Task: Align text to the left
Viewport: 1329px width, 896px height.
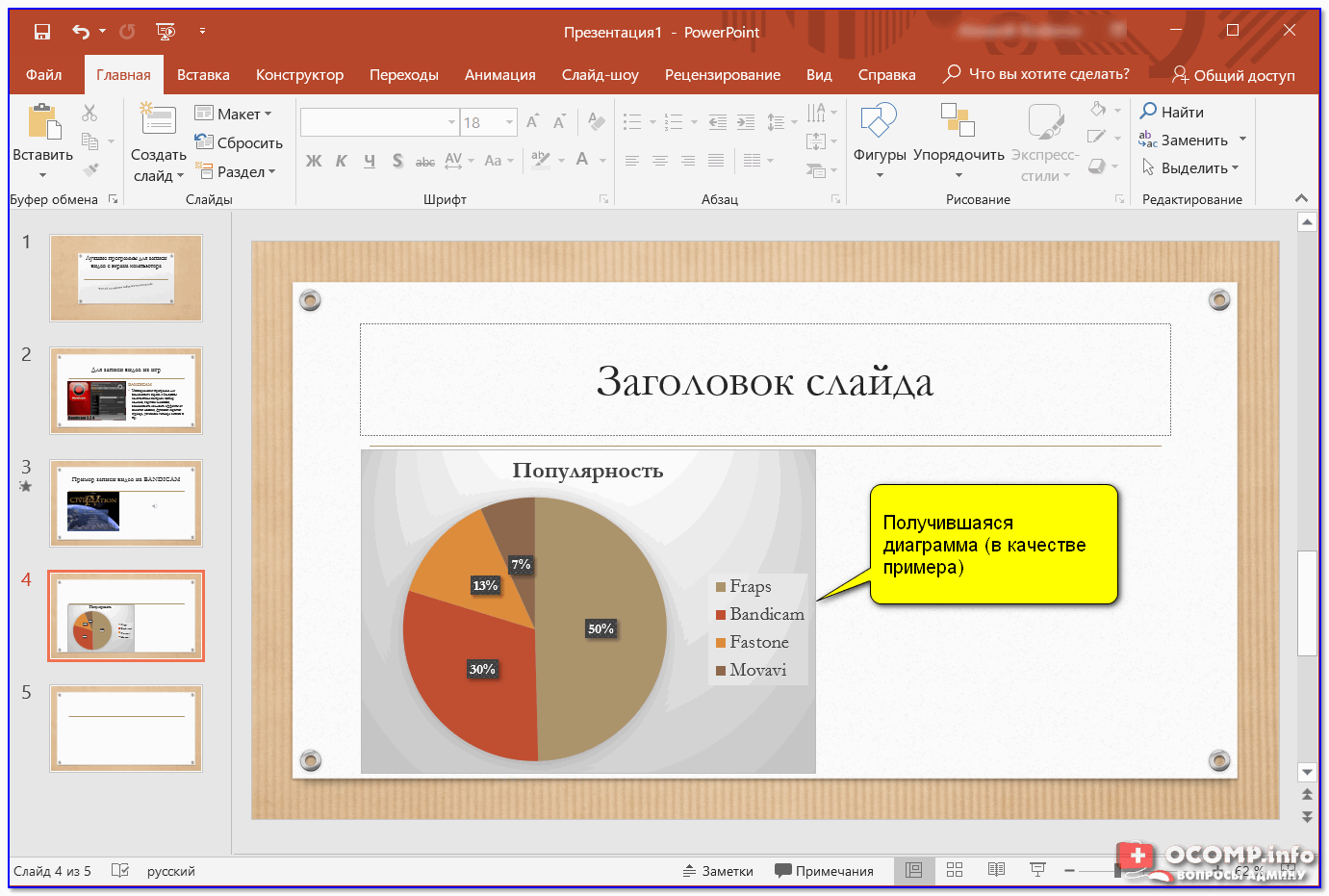Action: coord(631,161)
